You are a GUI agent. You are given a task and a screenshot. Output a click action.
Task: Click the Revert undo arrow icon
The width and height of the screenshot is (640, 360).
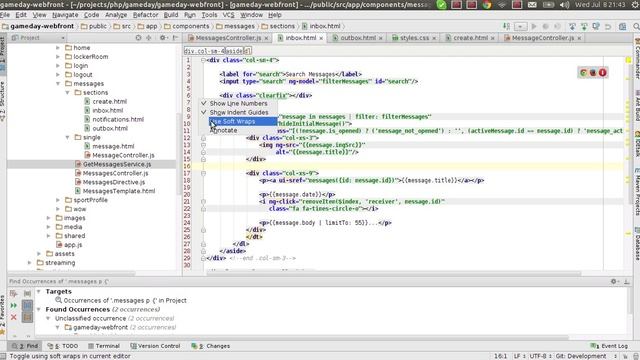(608, 26)
